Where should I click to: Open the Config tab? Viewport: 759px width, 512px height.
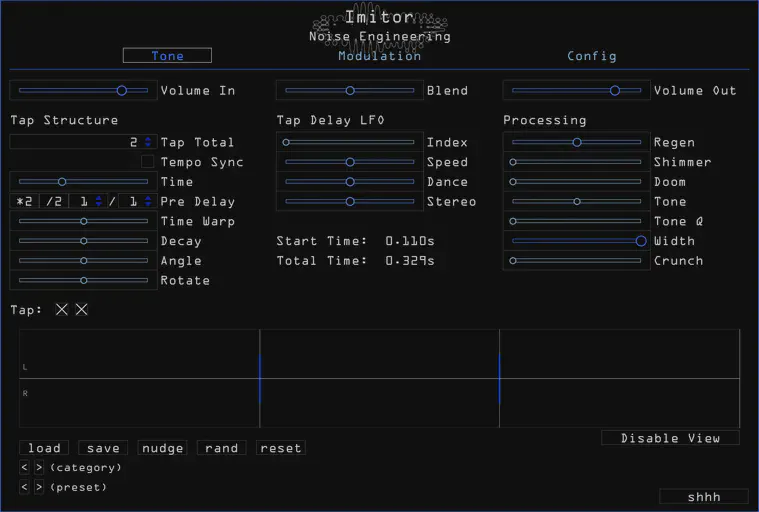pyautogui.click(x=592, y=56)
